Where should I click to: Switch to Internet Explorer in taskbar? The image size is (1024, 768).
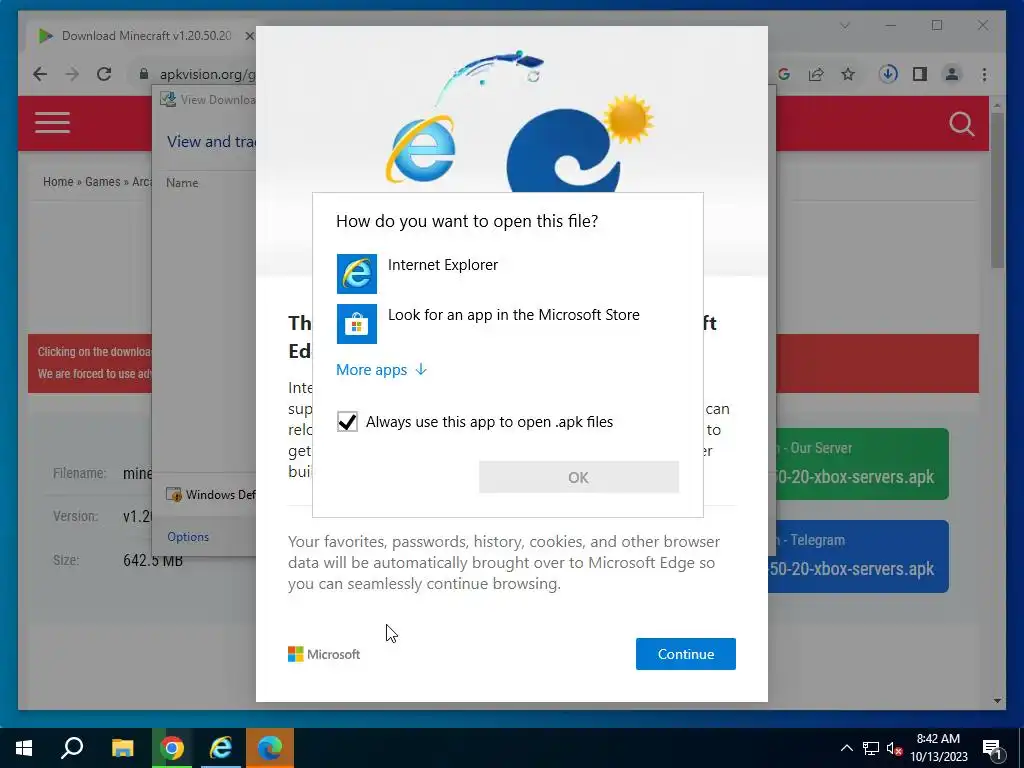221,748
